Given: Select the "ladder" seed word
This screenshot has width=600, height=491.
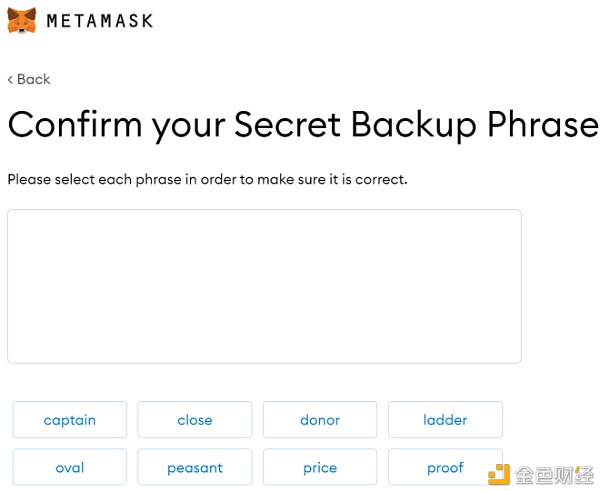Looking at the screenshot, I should 445,420.
